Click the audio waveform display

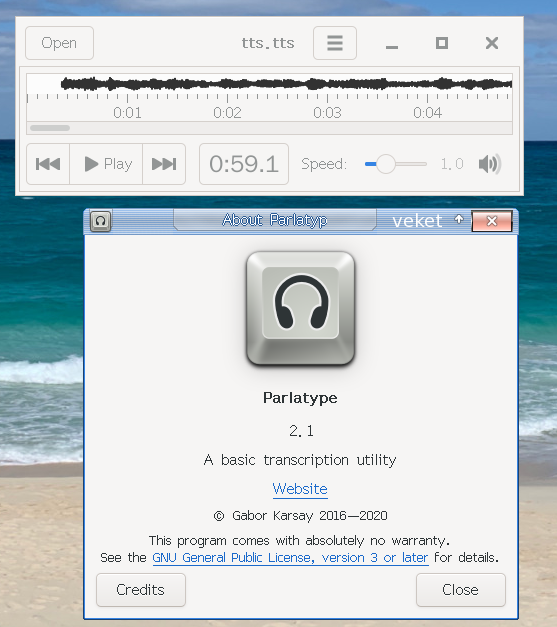click(270, 84)
